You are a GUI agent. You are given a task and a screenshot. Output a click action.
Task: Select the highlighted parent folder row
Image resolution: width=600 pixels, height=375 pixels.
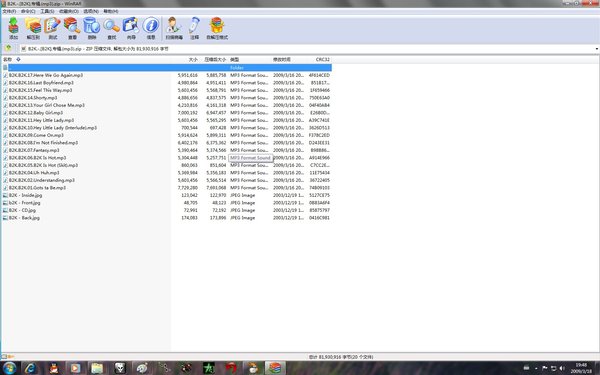[166, 68]
